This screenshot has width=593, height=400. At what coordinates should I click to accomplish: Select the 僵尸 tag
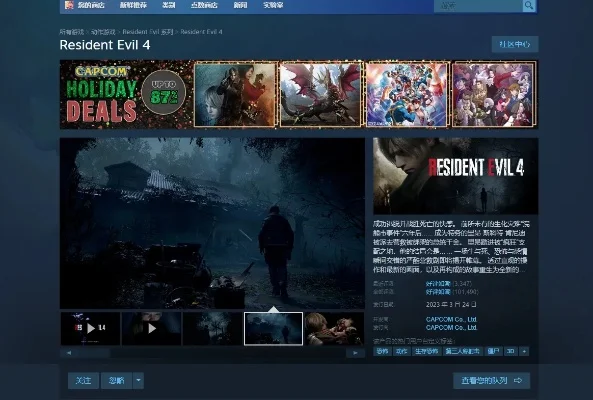click(x=493, y=351)
